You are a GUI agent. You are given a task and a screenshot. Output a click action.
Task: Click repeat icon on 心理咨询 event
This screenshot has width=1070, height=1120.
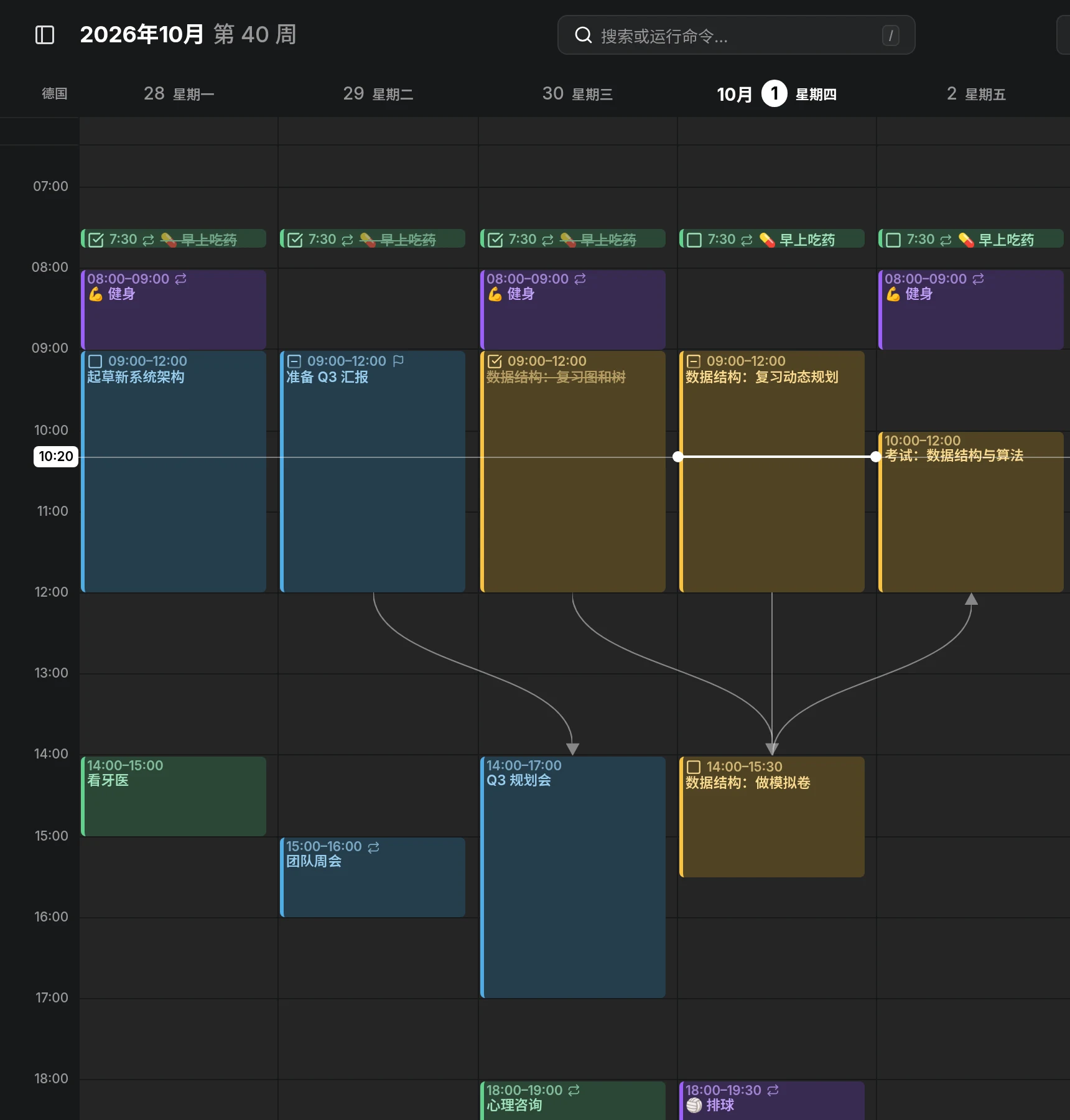(574, 1090)
